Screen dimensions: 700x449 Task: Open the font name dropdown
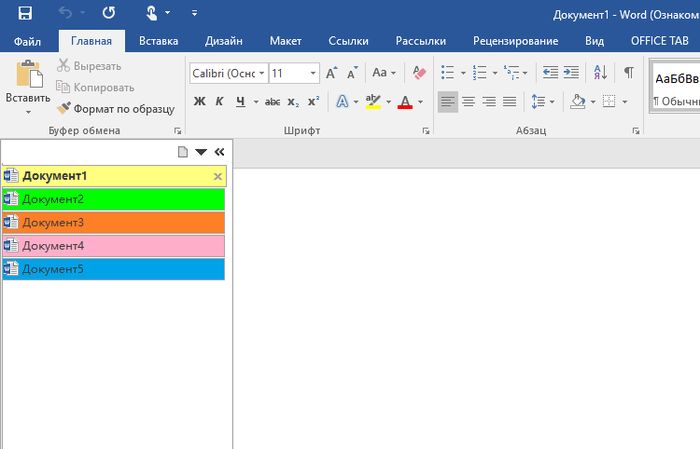[x=262, y=73]
